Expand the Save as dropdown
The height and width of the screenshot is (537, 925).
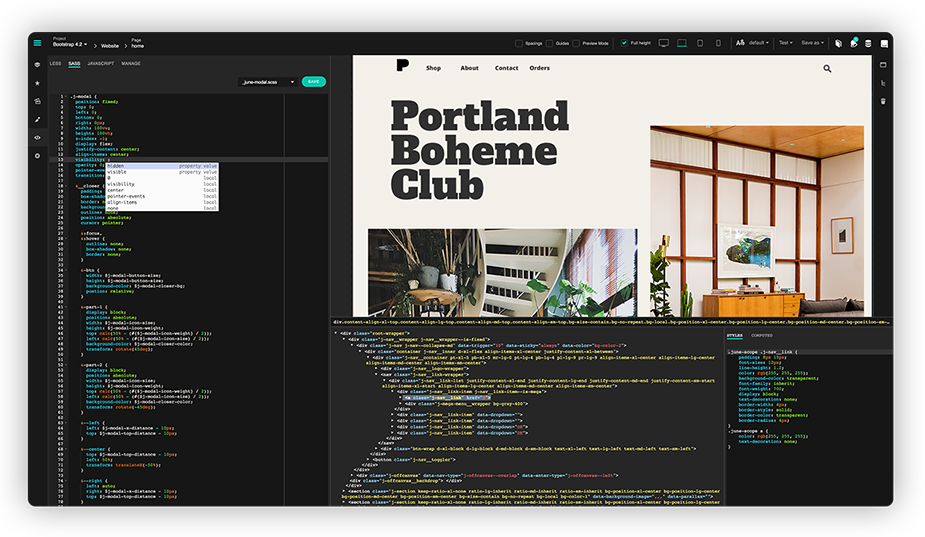click(x=812, y=43)
